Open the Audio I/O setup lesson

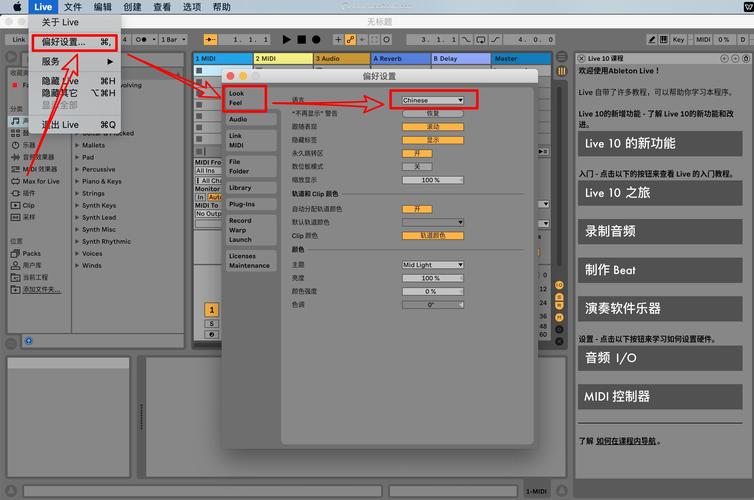[x=660, y=358]
